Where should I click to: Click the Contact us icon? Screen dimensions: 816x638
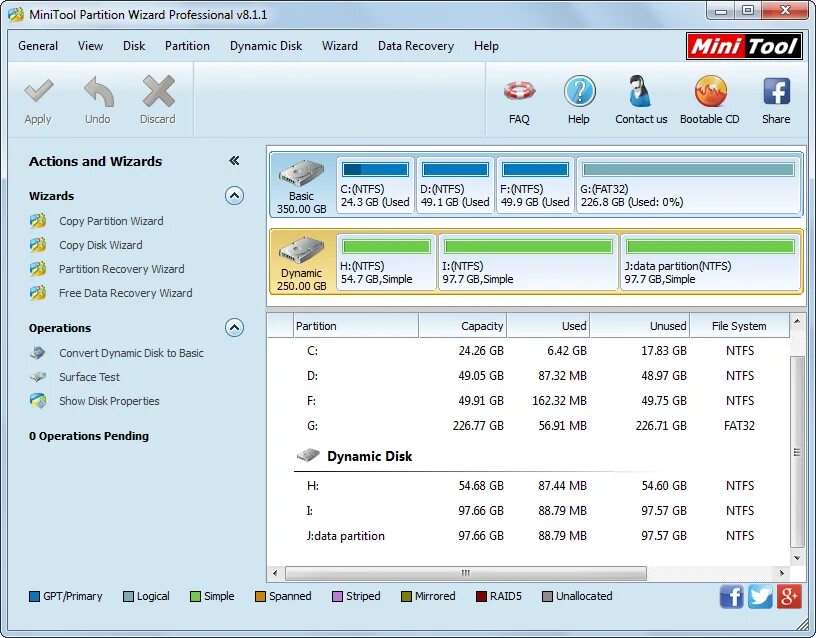pyautogui.click(x=639, y=91)
